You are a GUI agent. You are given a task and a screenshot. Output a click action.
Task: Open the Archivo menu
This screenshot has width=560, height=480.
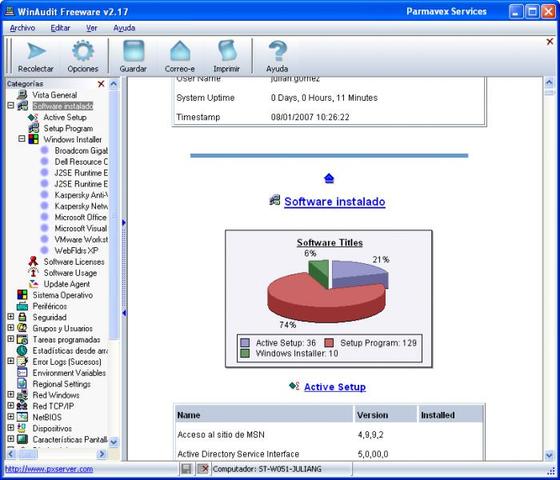point(22,28)
